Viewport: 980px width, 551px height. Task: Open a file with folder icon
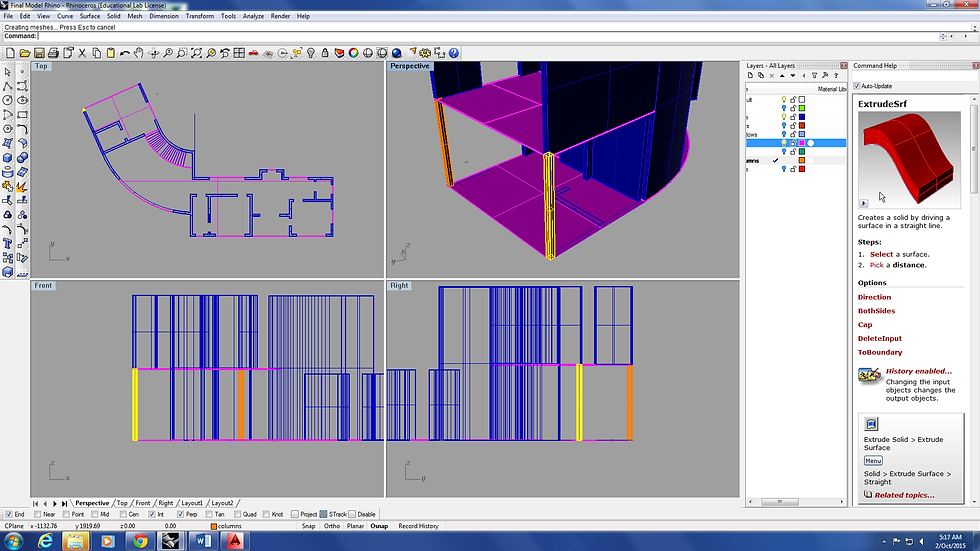pyautogui.click(x=25, y=53)
